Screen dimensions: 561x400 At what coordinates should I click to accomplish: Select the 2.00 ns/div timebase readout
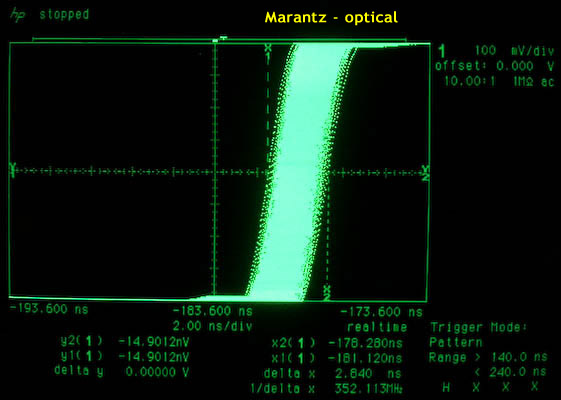point(213,326)
